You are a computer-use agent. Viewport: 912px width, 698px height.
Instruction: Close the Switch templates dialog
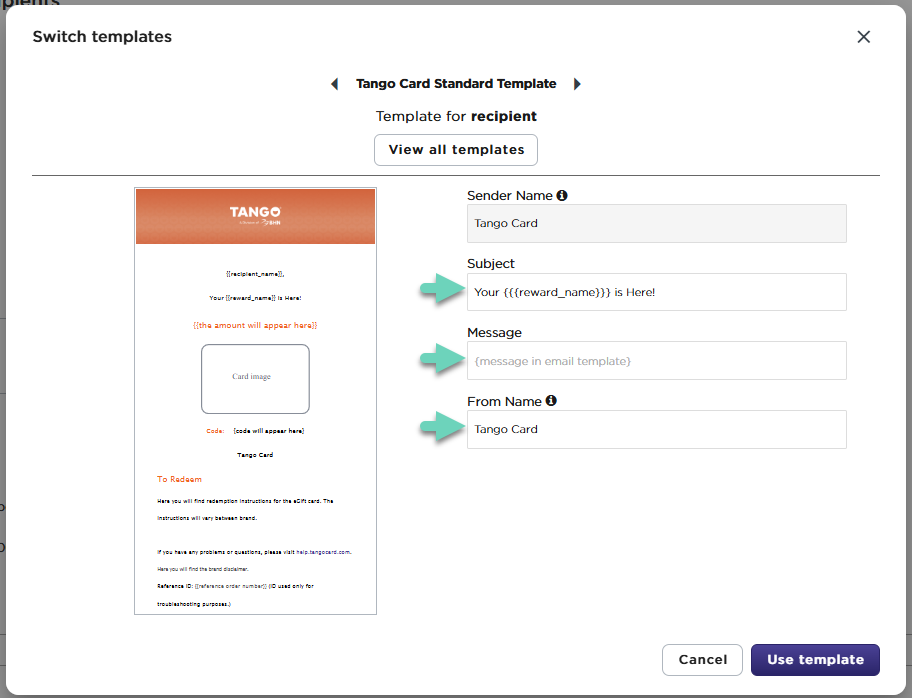pos(864,37)
